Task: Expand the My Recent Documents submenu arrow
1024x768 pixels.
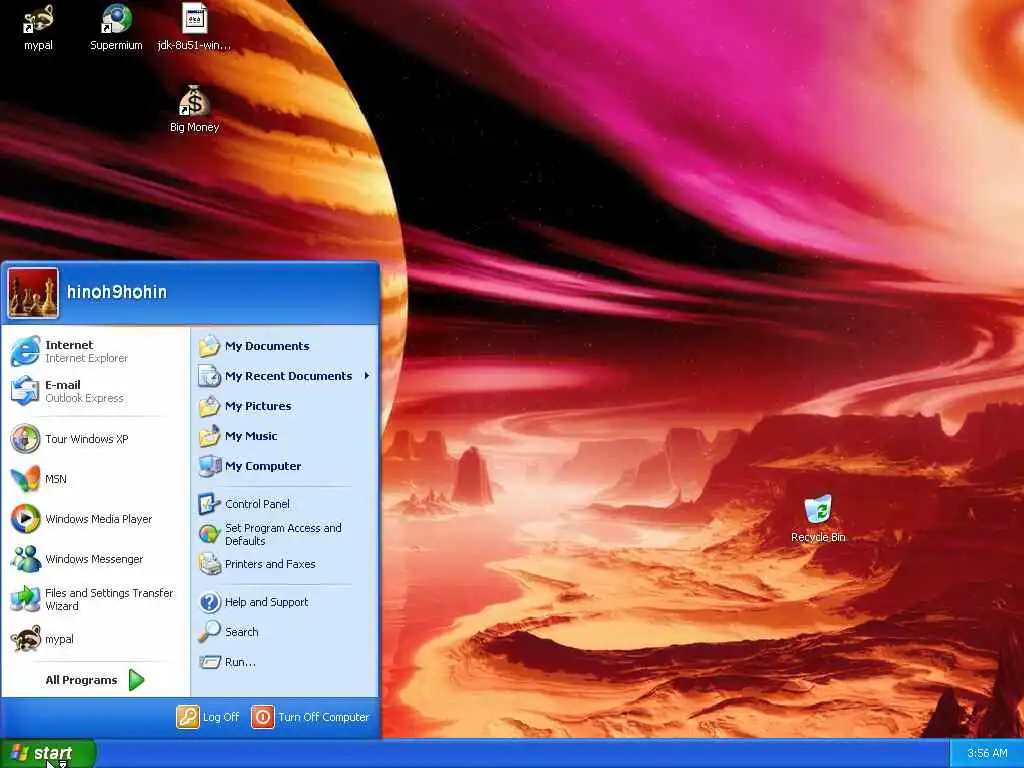Action: click(x=366, y=376)
